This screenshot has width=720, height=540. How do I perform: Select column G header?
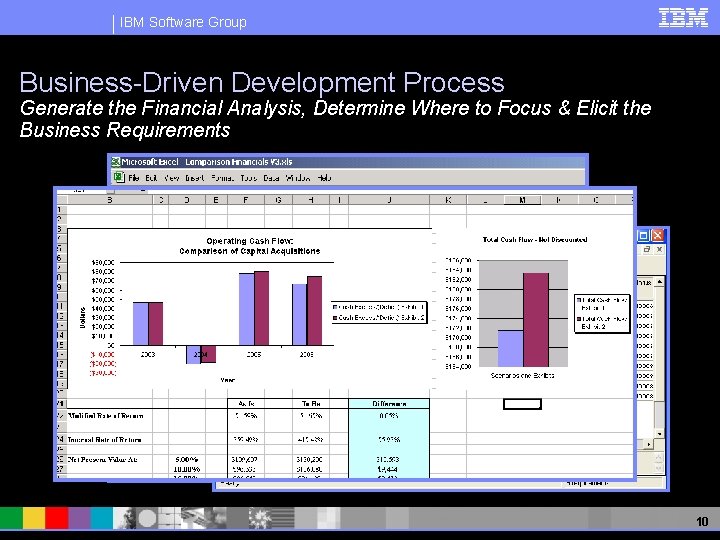point(278,200)
